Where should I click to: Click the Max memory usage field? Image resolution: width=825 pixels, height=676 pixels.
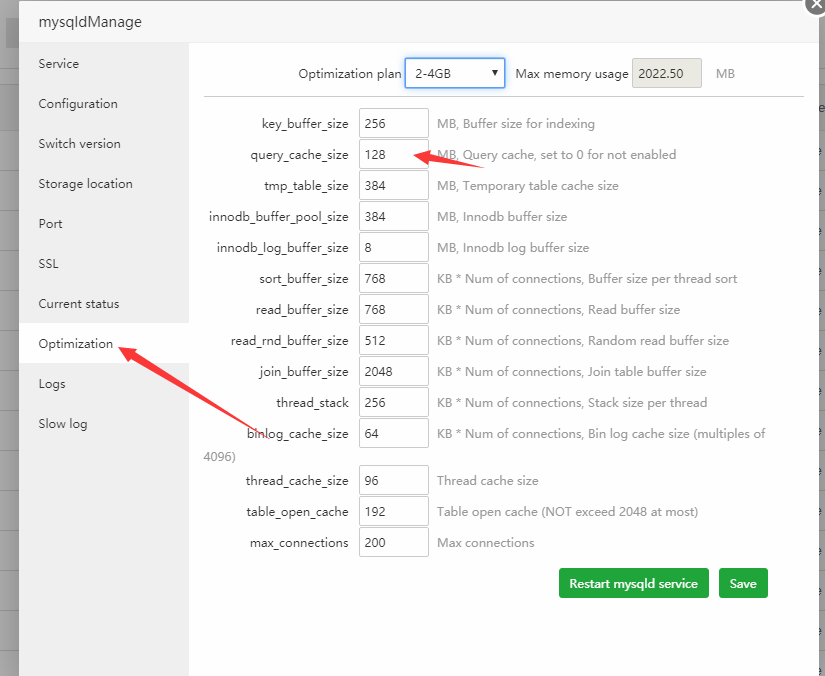click(x=666, y=74)
